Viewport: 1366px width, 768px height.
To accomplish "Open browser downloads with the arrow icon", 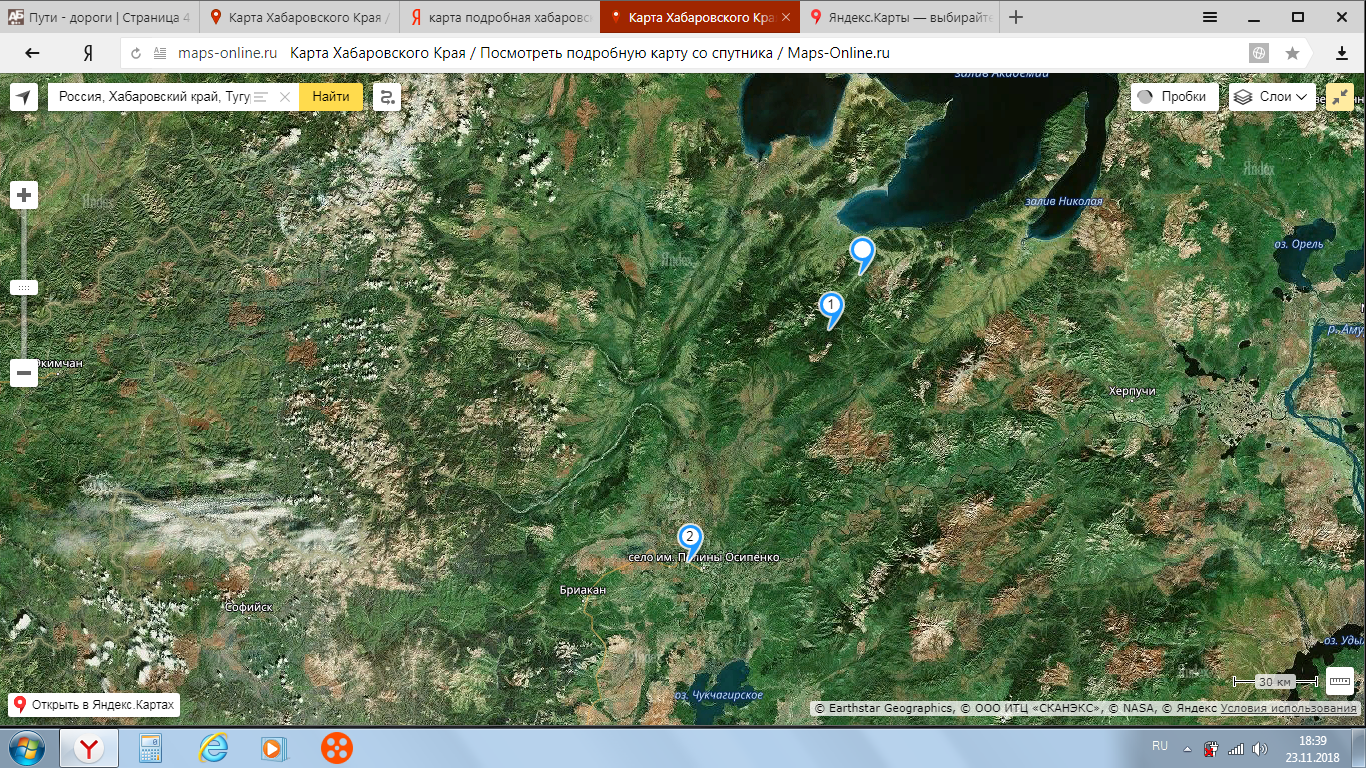I will pyautogui.click(x=1342, y=54).
